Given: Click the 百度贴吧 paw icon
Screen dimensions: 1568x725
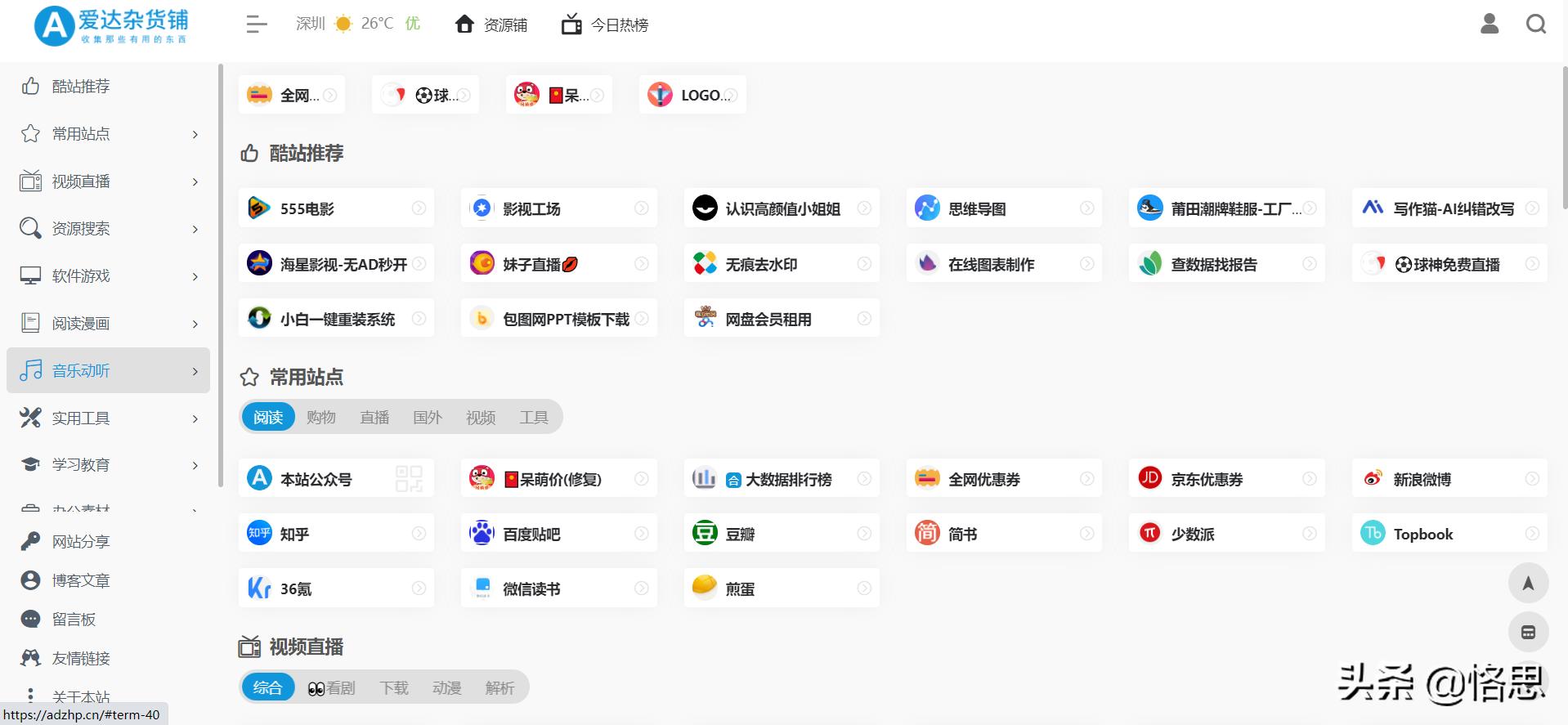Looking at the screenshot, I should coord(482,534).
